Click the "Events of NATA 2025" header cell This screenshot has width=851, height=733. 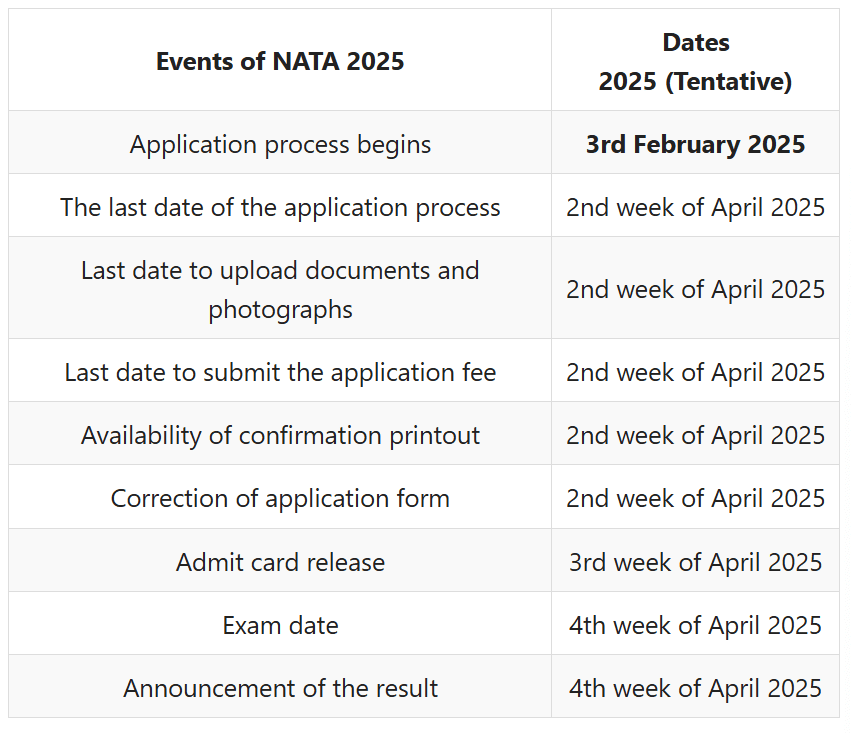[x=280, y=61]
